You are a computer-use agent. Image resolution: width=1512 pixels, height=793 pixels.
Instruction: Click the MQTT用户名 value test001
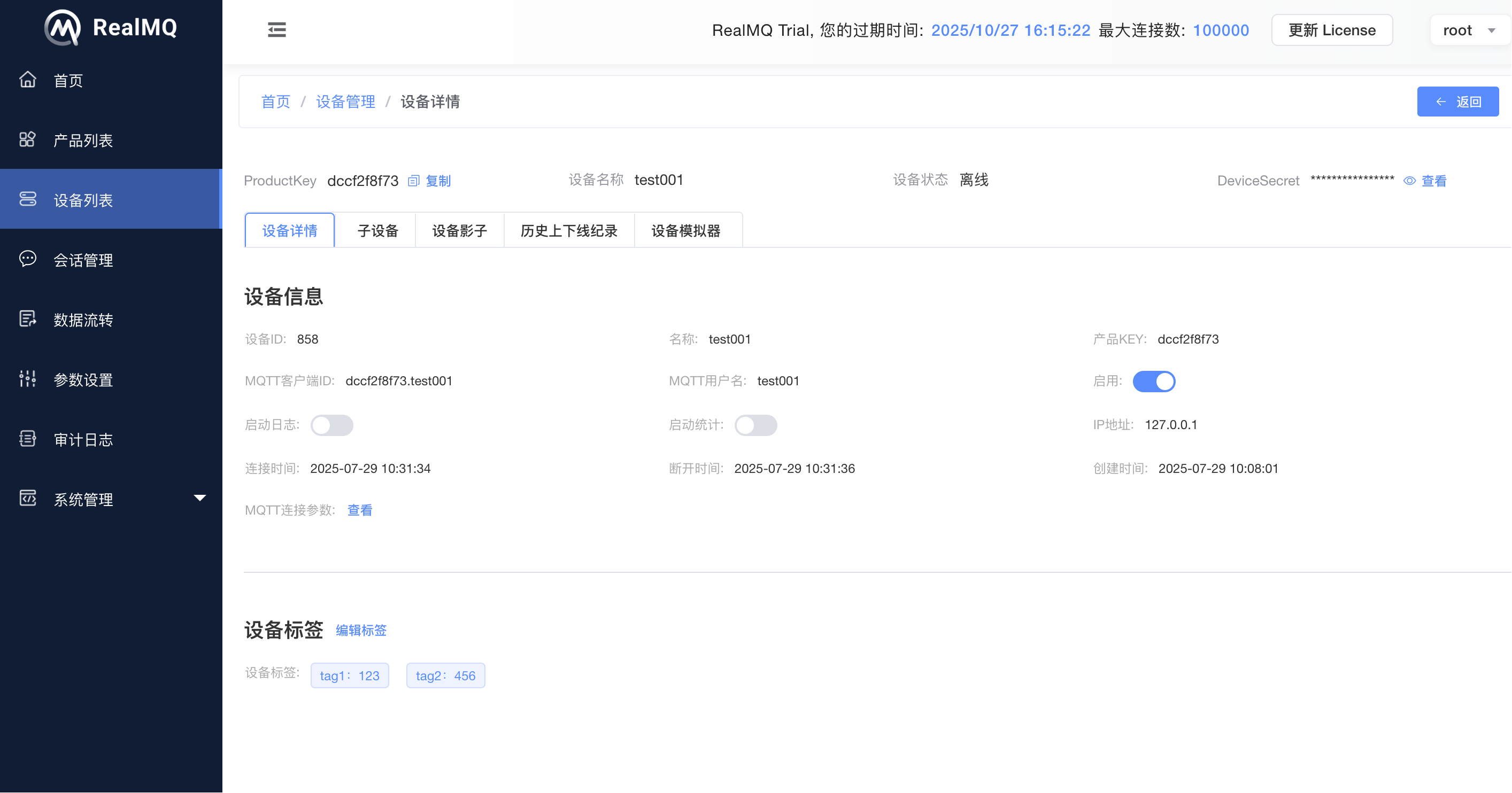point(778,380)
